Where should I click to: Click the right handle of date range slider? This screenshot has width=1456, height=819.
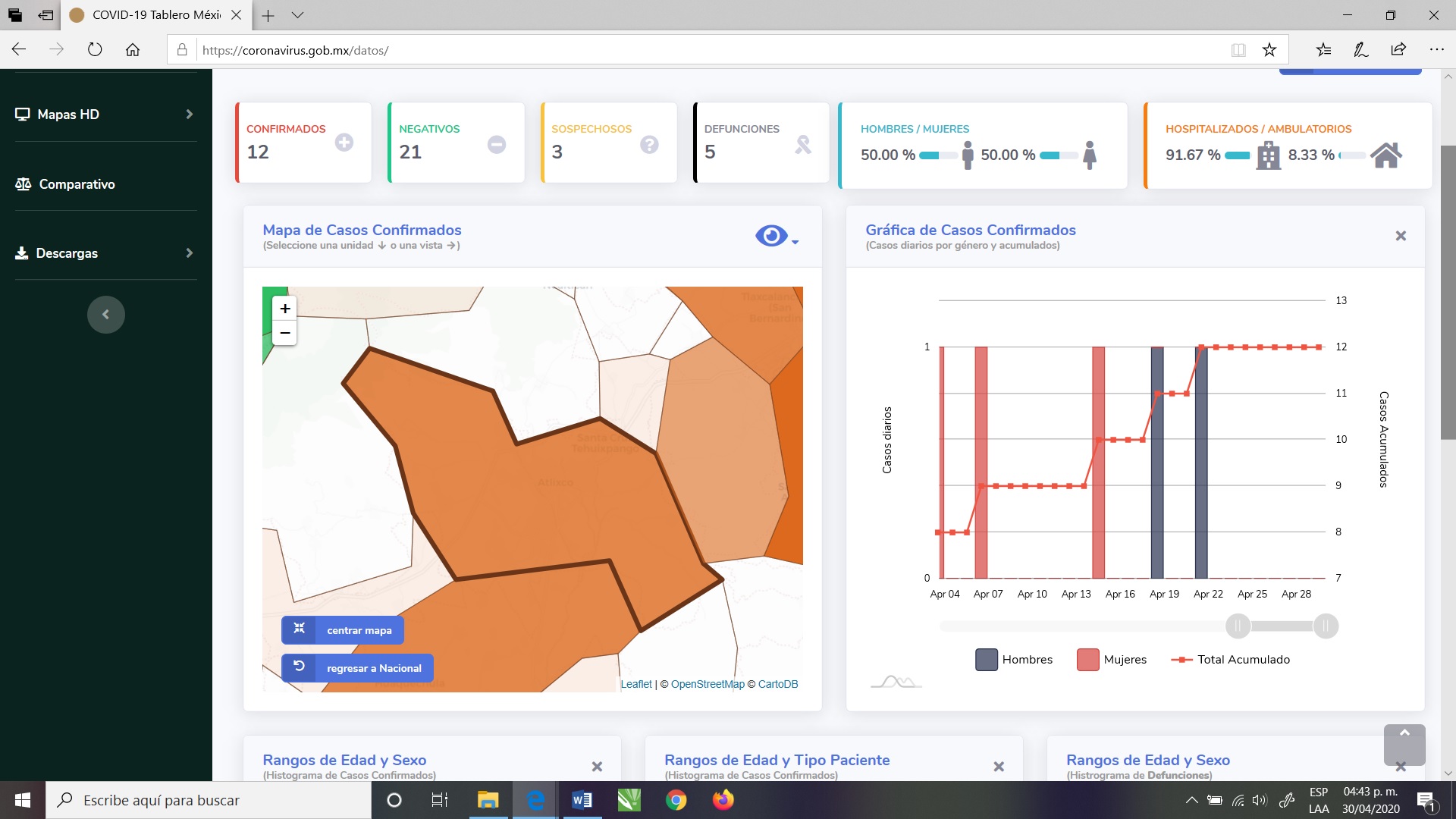[1326, 626]
